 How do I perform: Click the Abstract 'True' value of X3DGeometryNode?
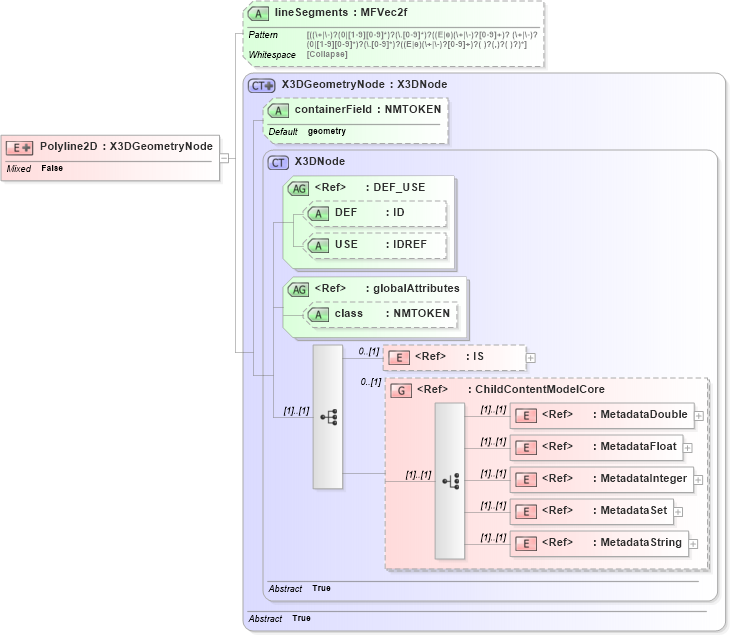tap(301, 618)
